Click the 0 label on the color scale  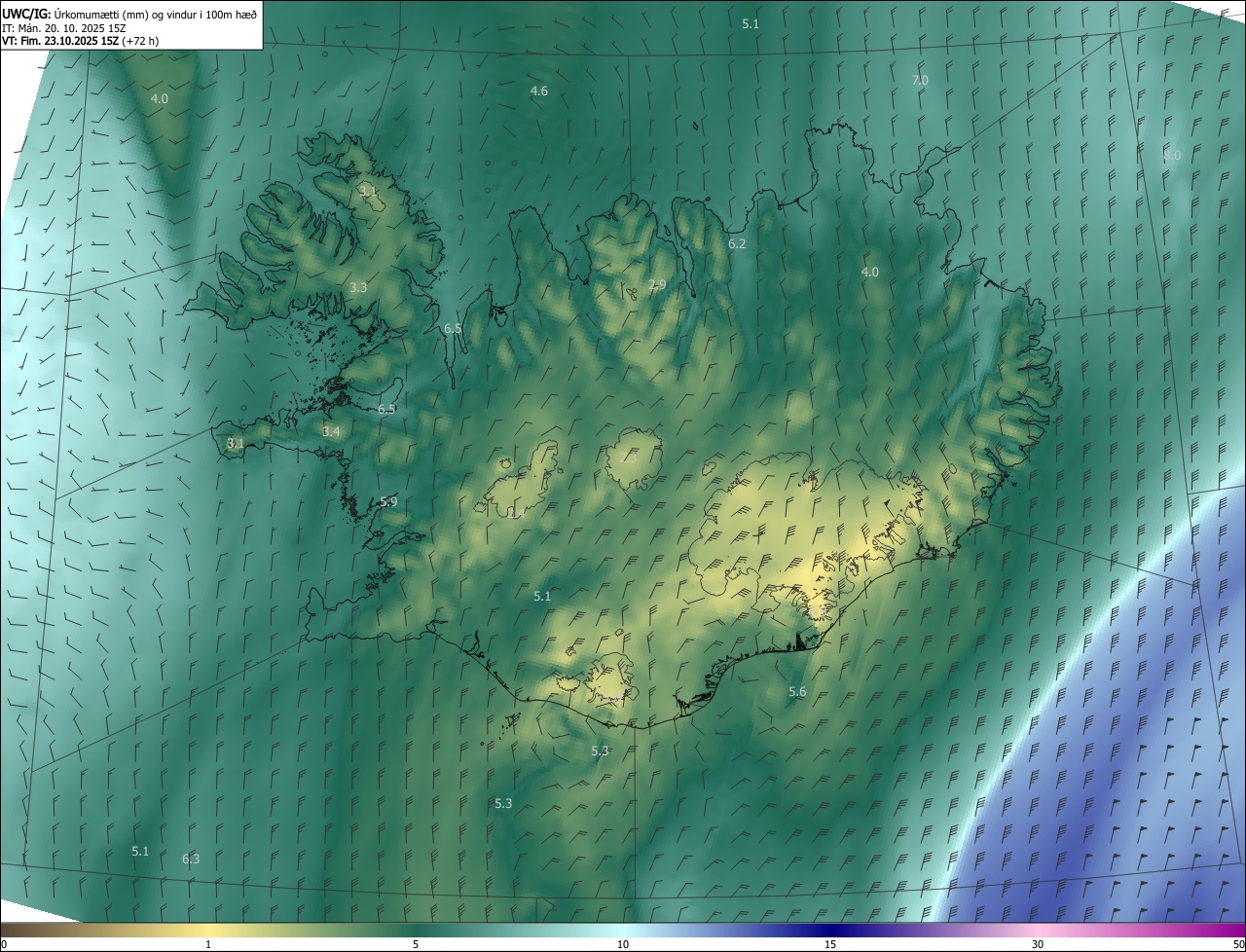pos(4,944)
